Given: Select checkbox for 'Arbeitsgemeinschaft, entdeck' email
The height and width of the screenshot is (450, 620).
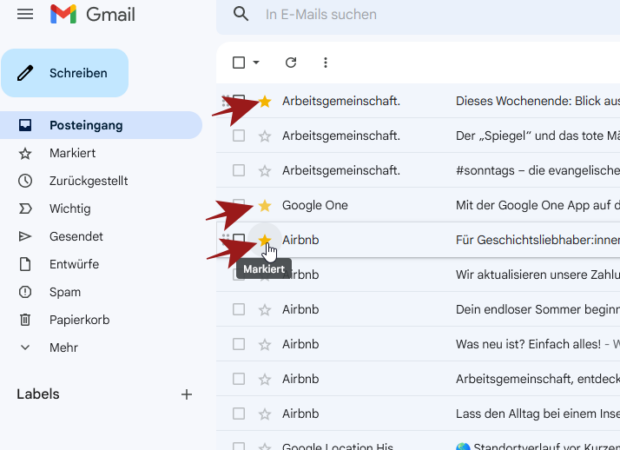Looking at the screenshot, I should point(239,379).
